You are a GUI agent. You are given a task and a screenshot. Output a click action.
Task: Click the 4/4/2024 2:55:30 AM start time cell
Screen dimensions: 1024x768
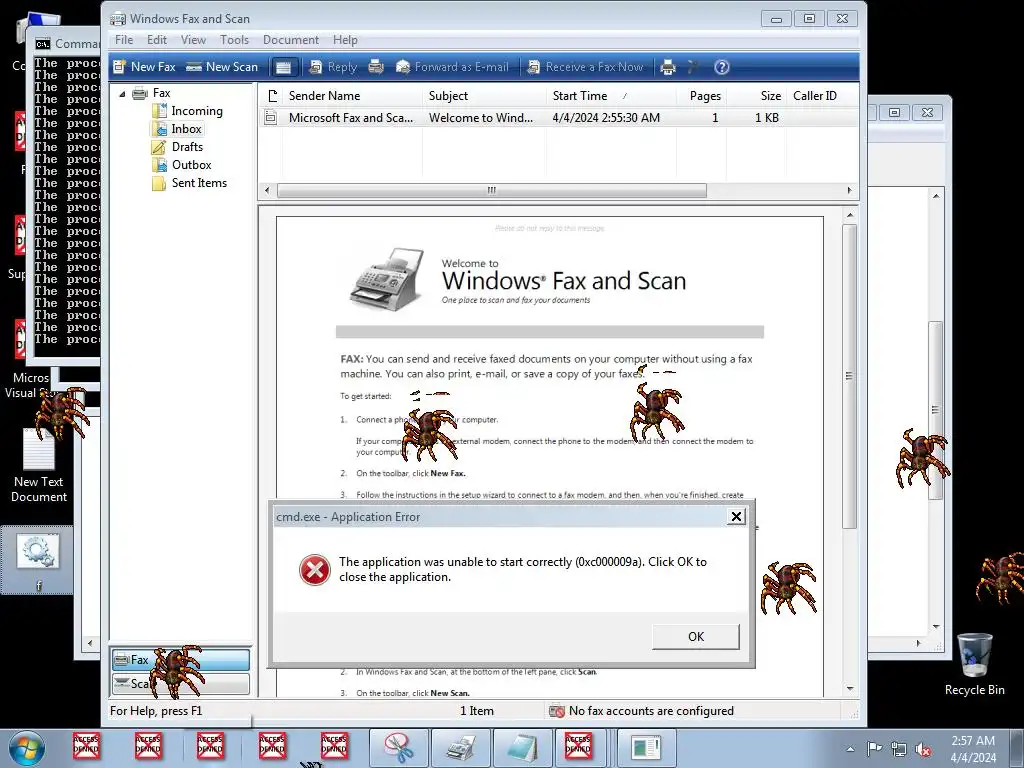click(606, 118)
